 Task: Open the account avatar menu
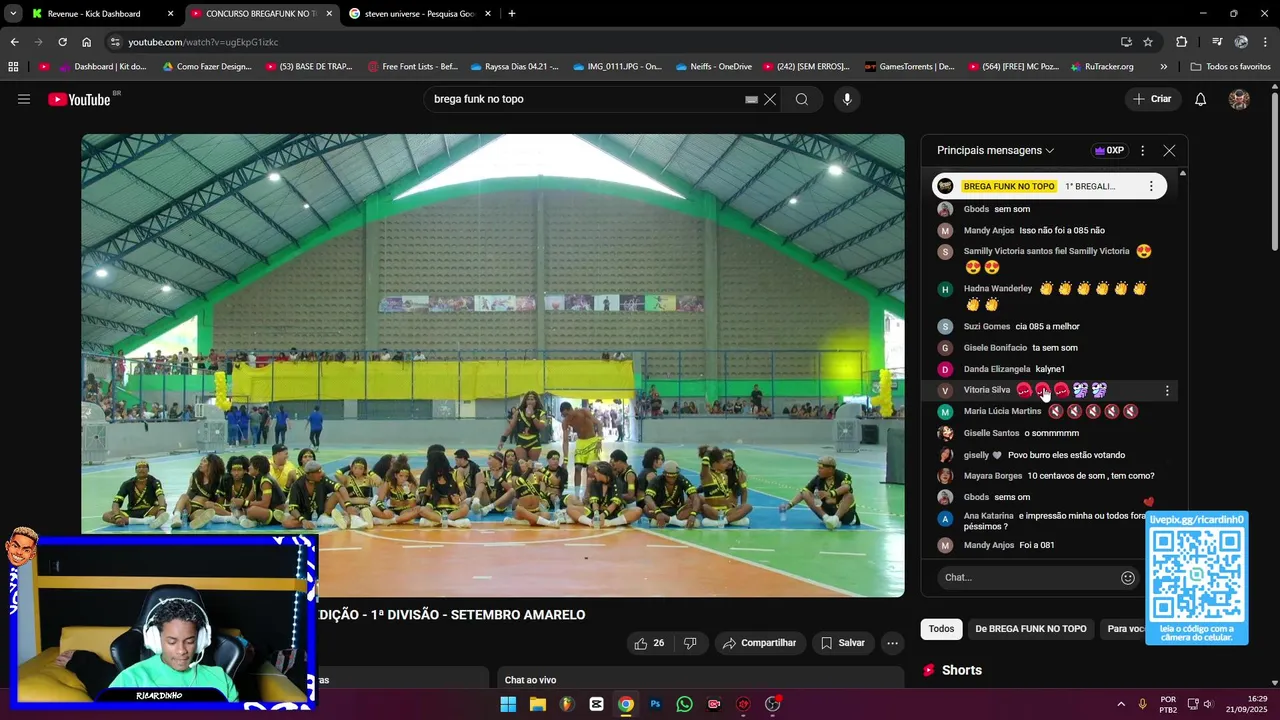[1239, 99]
